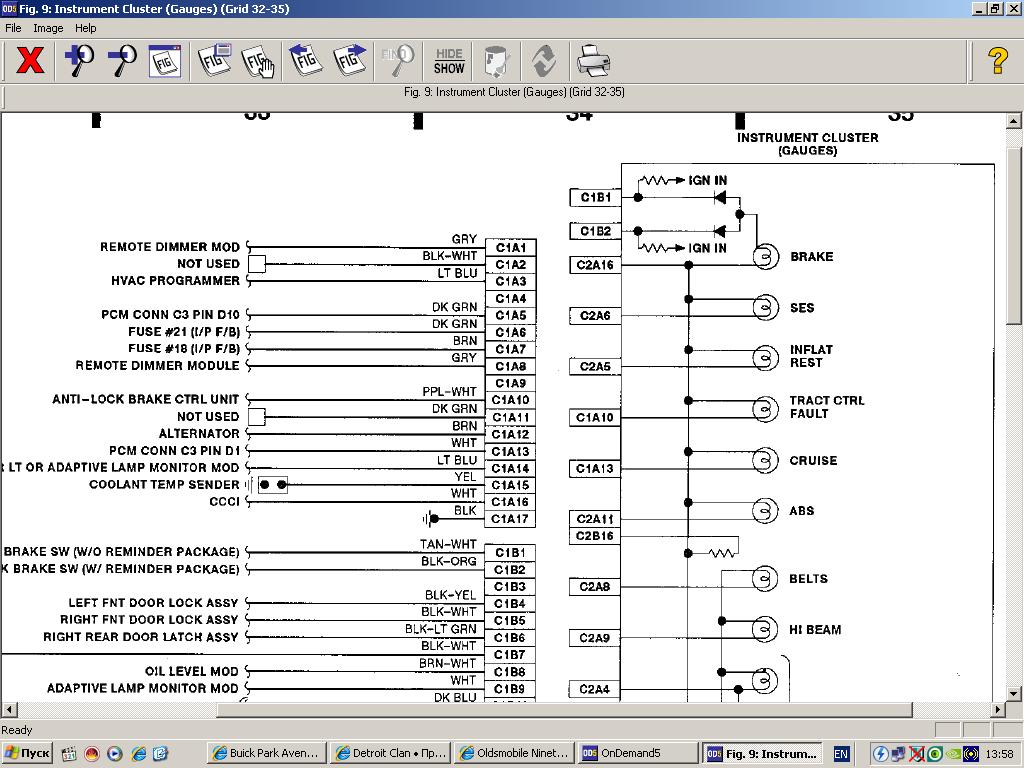Click the horizontal scrollbar left arrow

[x=9, y=709]
